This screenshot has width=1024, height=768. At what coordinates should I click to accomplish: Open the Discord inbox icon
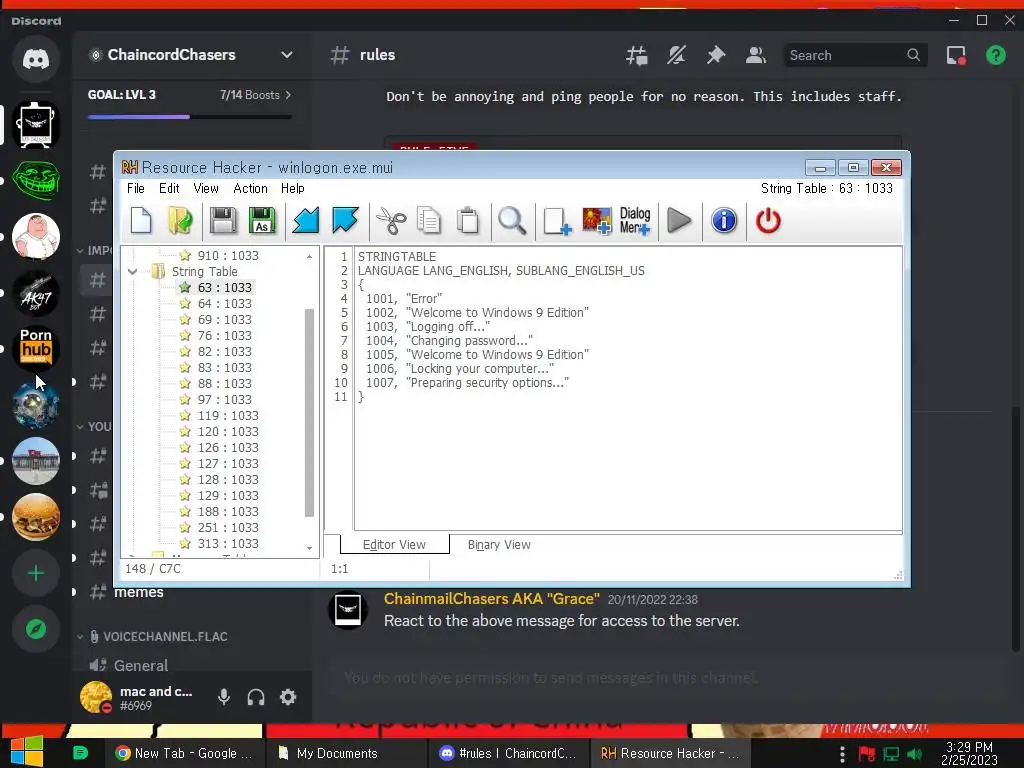956,56
